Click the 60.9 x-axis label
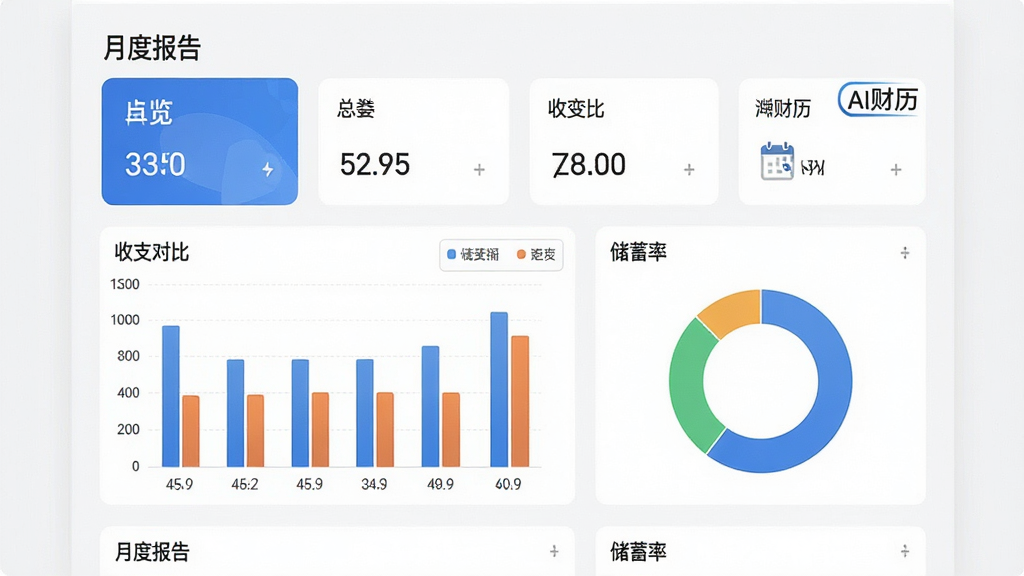 508,485
